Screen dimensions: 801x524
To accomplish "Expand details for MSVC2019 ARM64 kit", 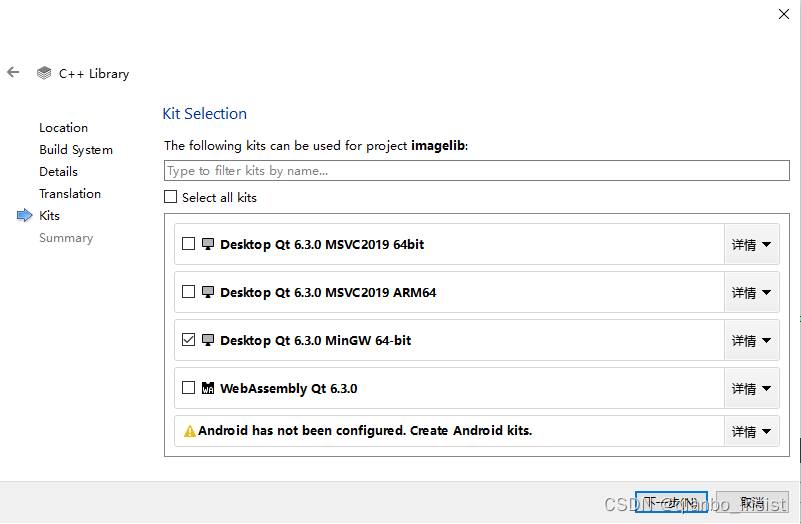I will tap(751, 292).
